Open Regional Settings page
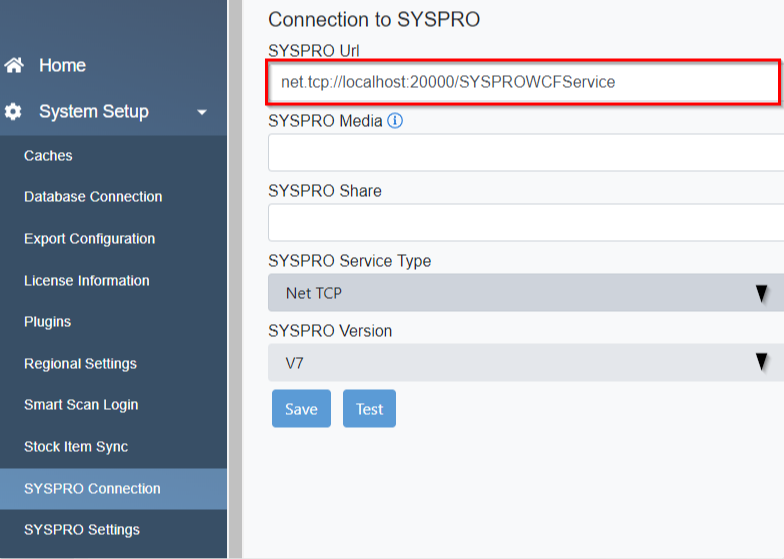Viewport: 784px width, 559px height. pyautogui.click(x=80, y=364)
